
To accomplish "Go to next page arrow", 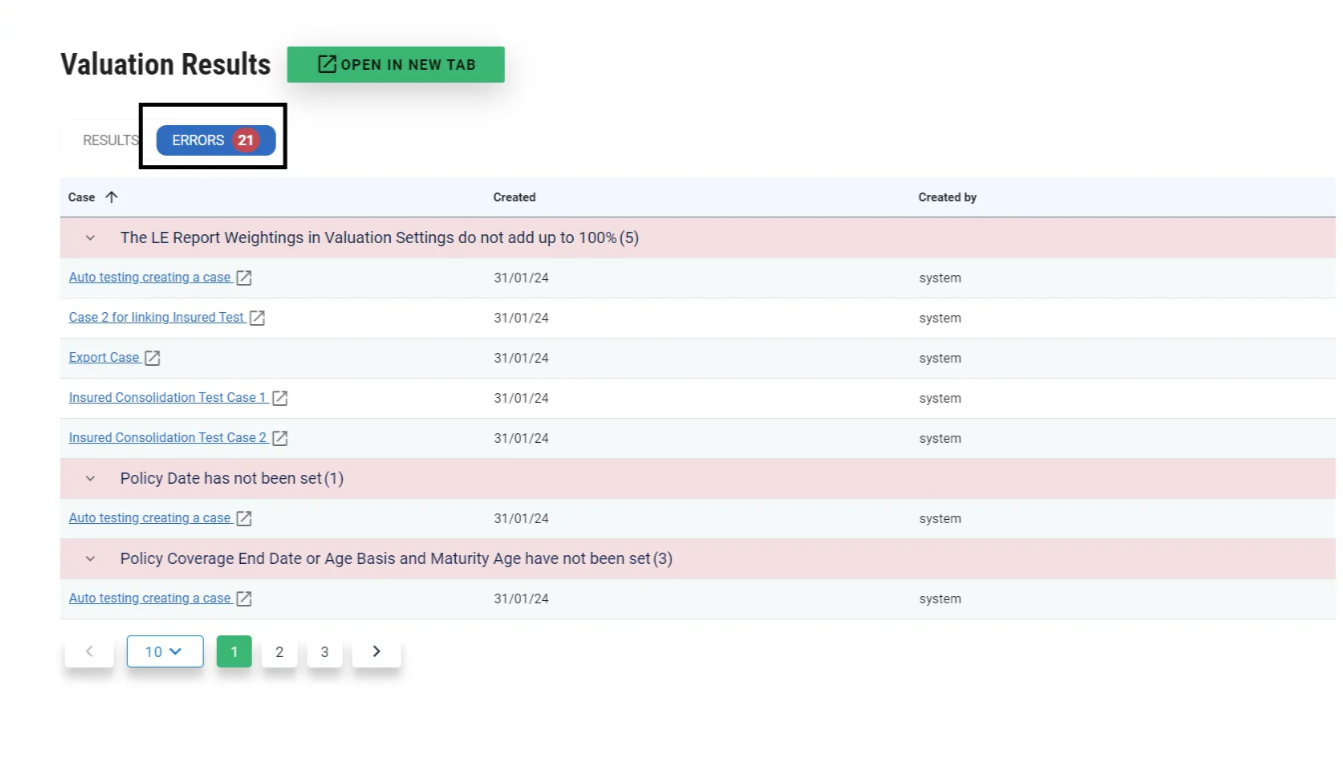I will [x=376, y=651].
